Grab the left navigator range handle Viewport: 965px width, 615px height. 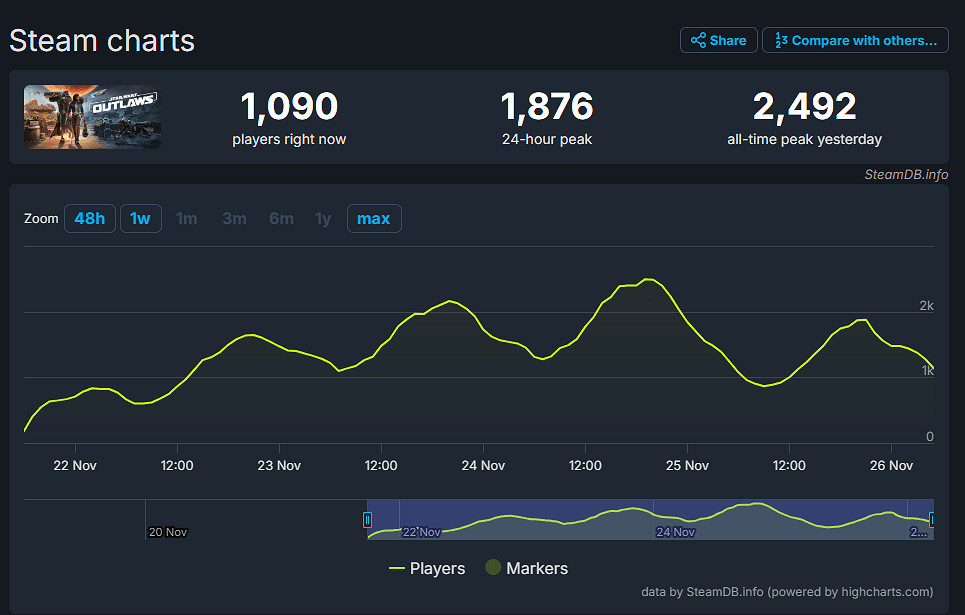point(367,519)
